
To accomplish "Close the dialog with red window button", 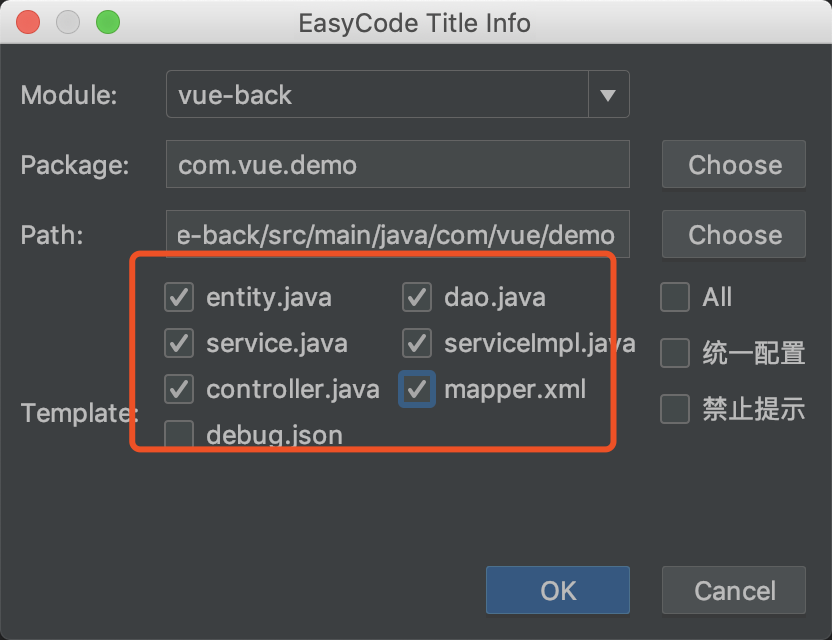I will pyautogui.click(x=29, y=22).
